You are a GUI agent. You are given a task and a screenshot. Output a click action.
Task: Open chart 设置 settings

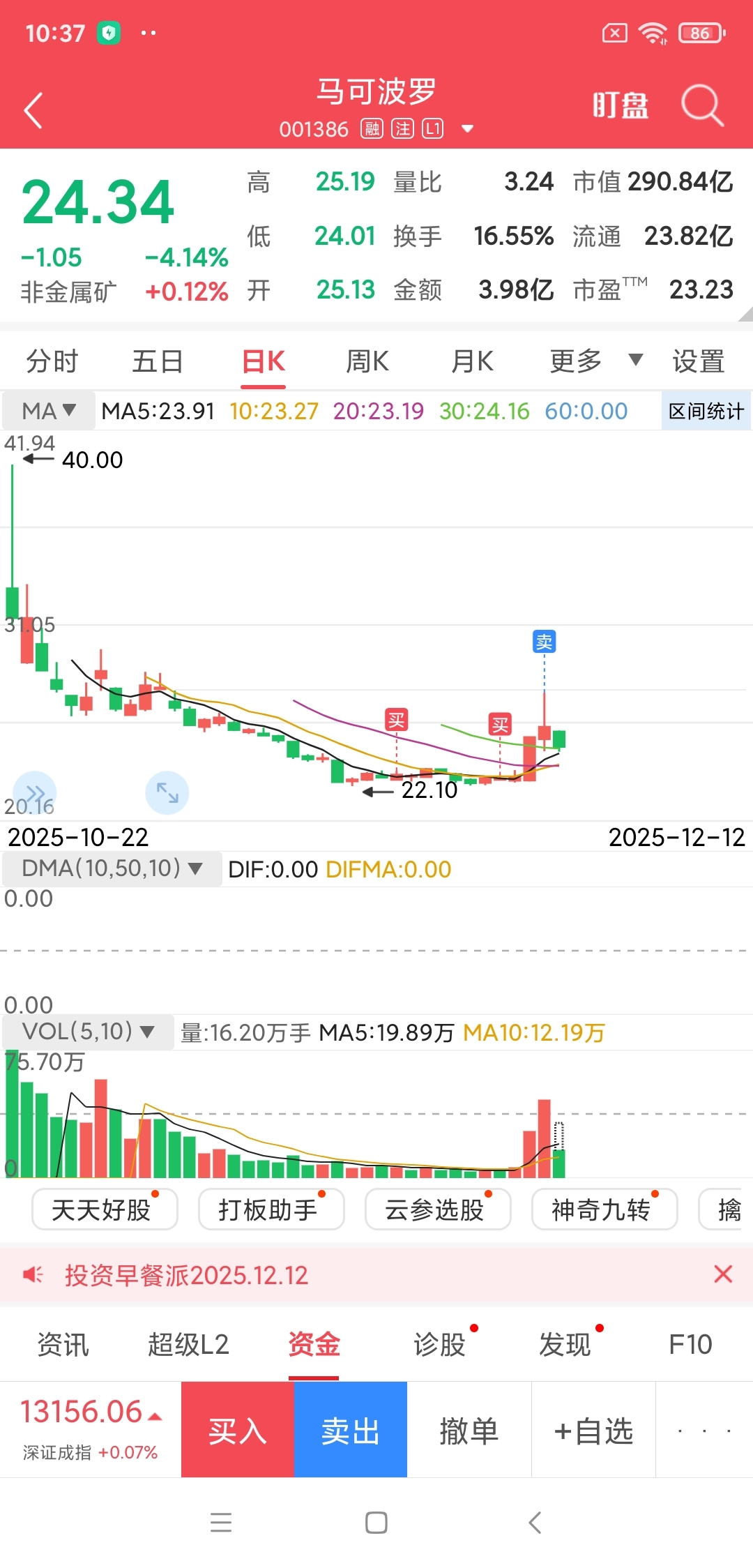698,361
